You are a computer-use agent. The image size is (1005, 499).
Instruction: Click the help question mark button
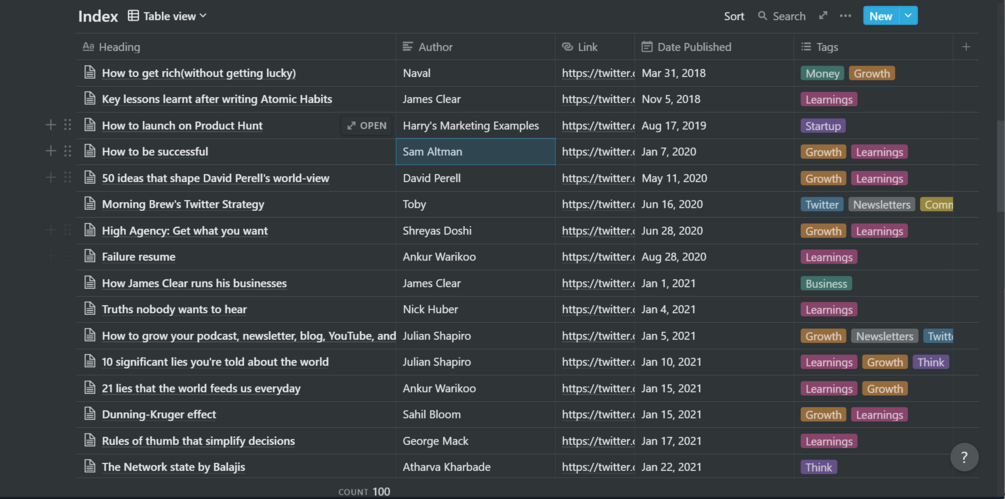pos(964,457)
